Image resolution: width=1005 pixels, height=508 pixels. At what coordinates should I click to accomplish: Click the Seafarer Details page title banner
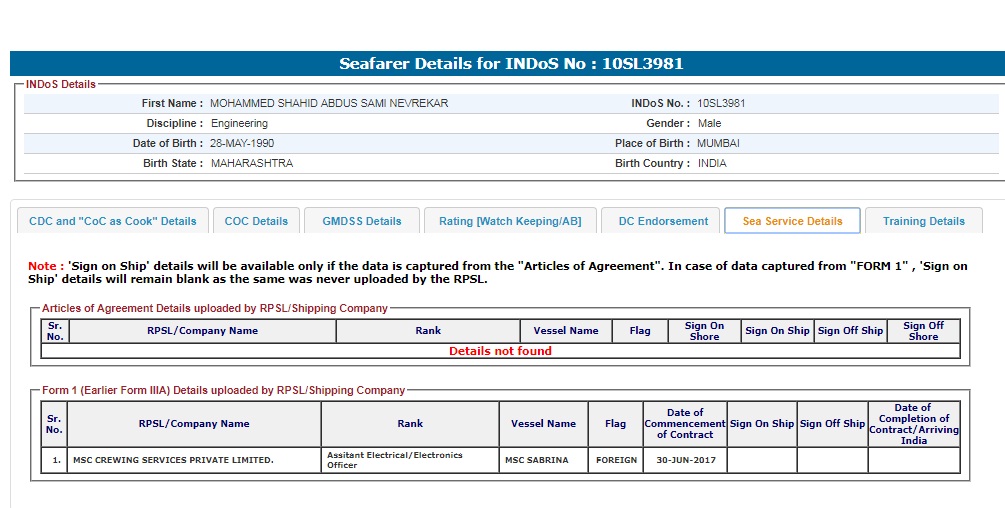pos(510,64)
